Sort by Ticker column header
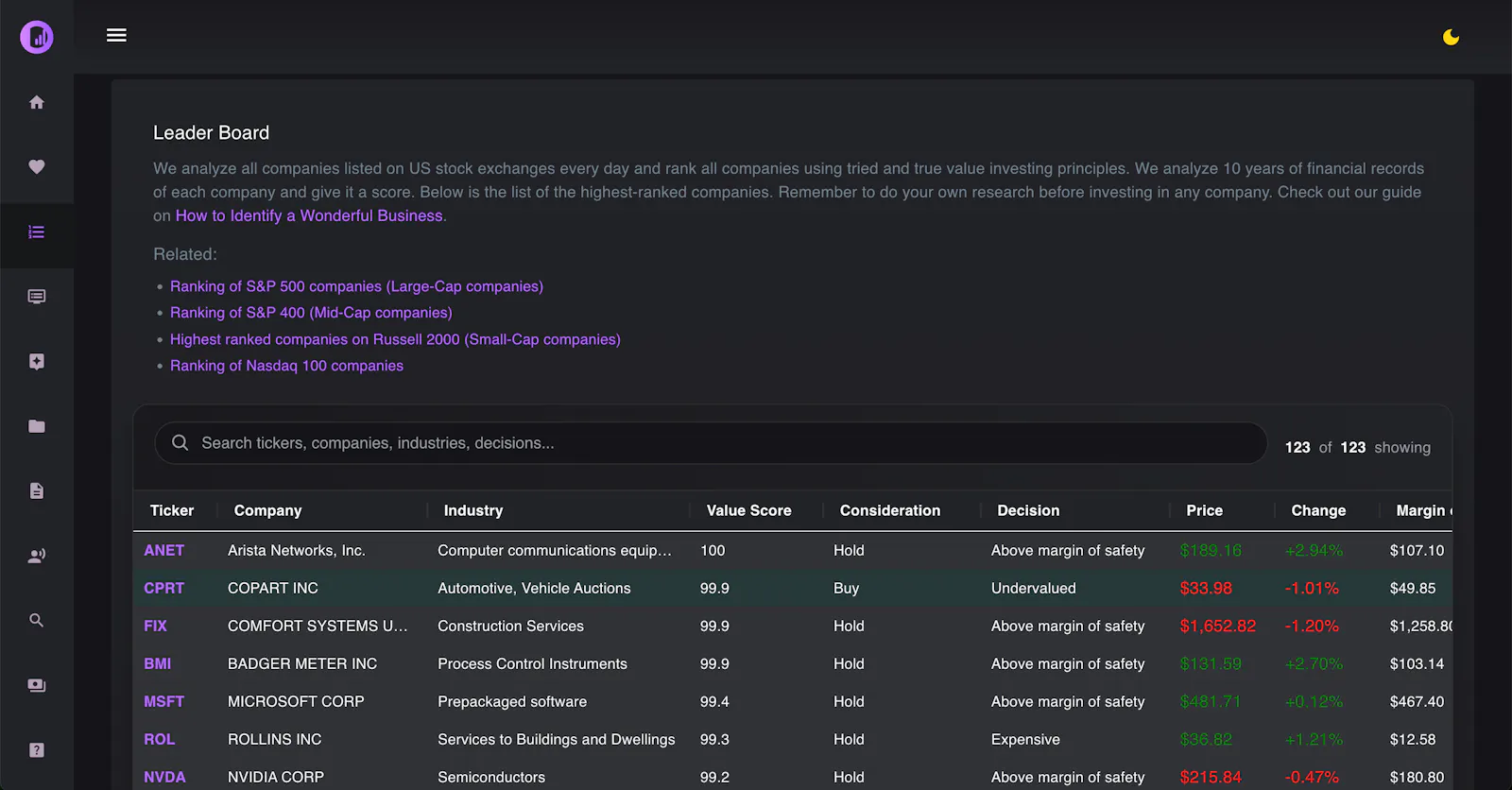 click(x=171, y=510)
